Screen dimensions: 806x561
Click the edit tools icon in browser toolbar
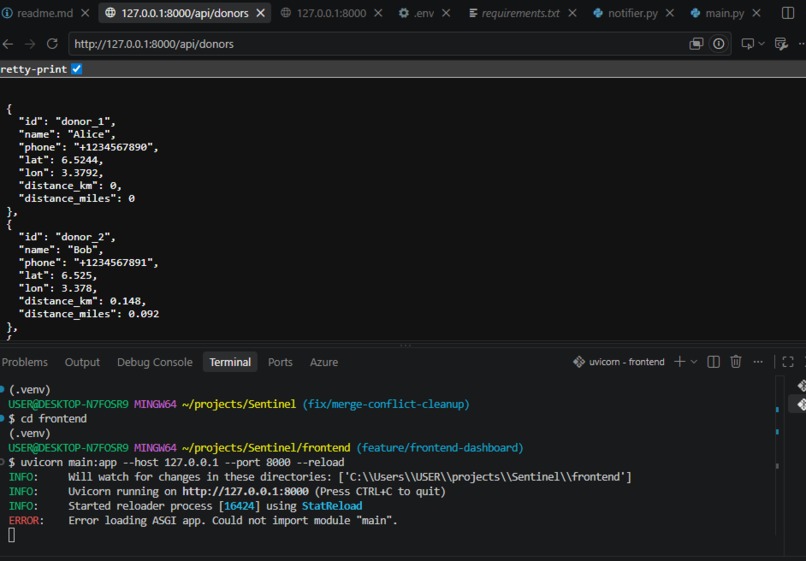click(x=781, y=44)
